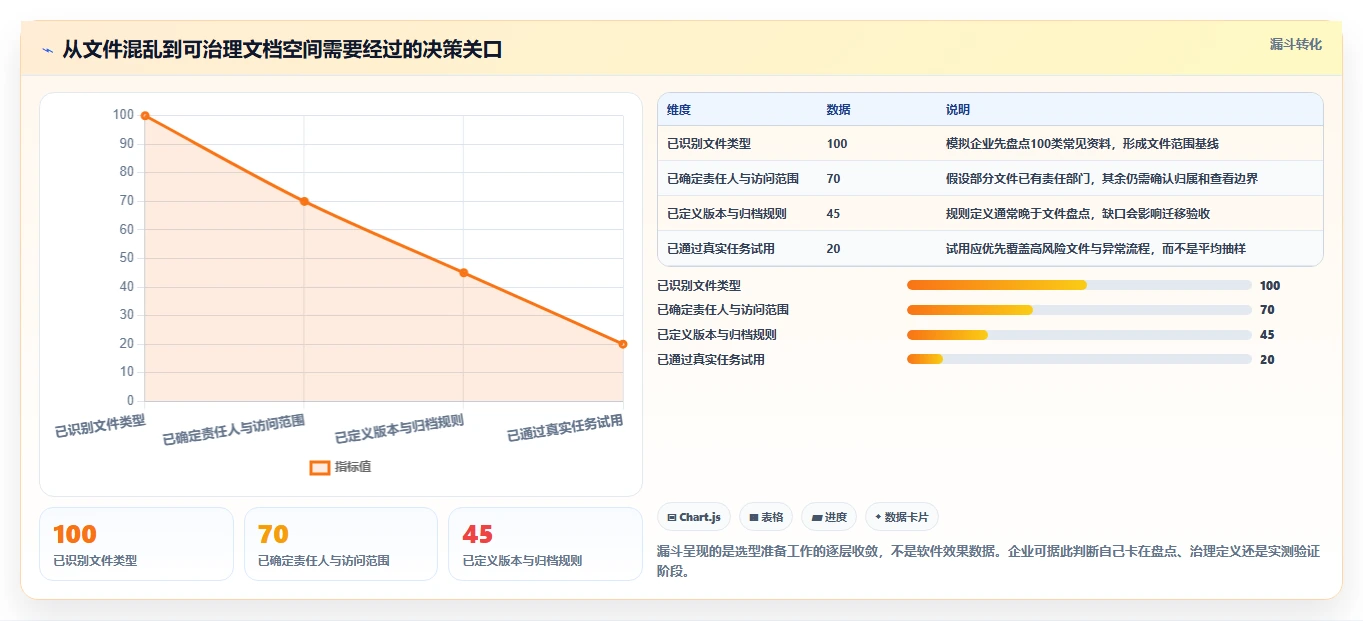This screenshot has width=1363, height=621.
Task: Toggle the 指标值 legend swatch in the chart
Action: click(320, 467)
